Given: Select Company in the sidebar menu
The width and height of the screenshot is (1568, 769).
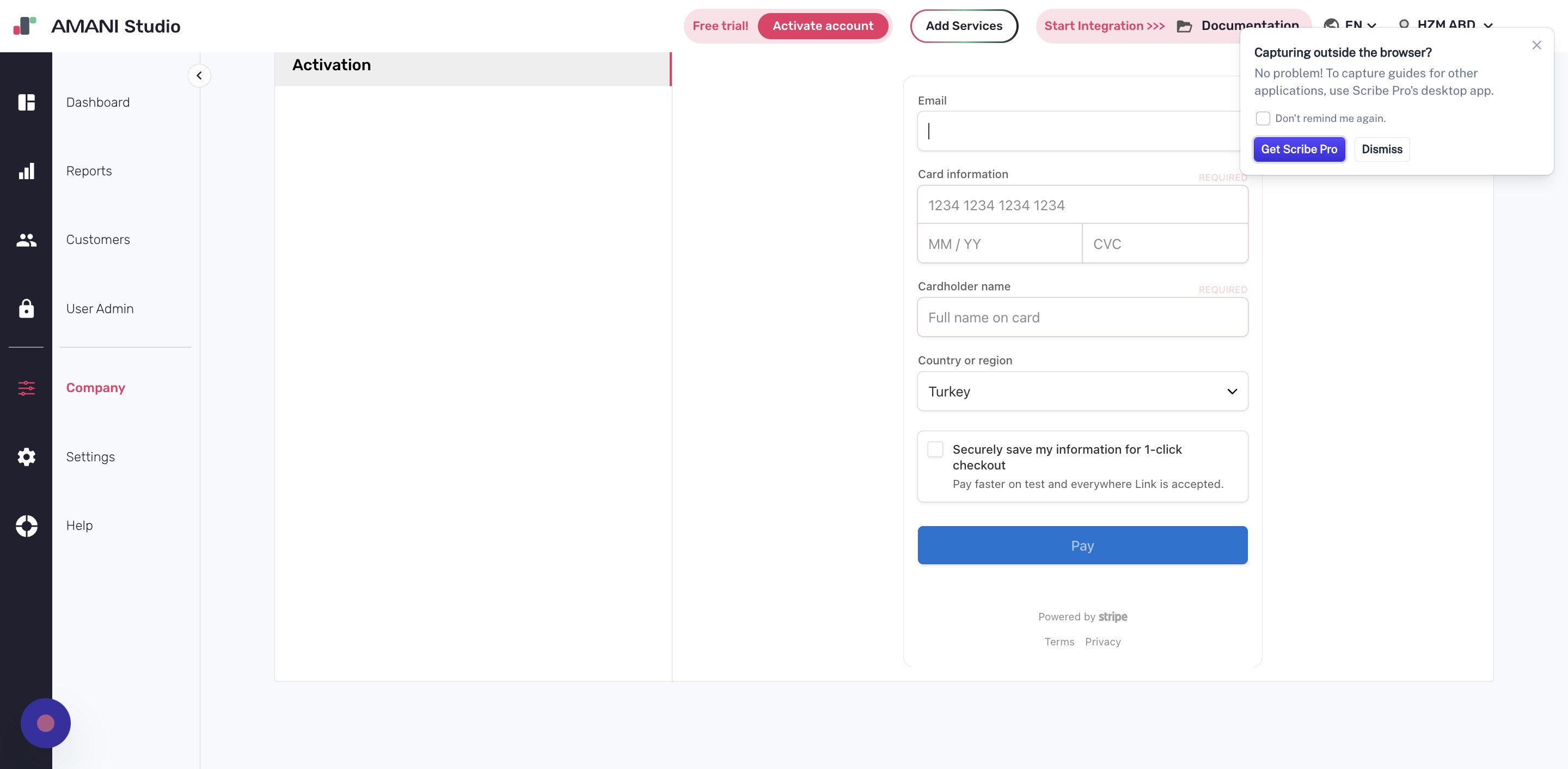Looking at the screenshot, I should [x=96, y=388].
